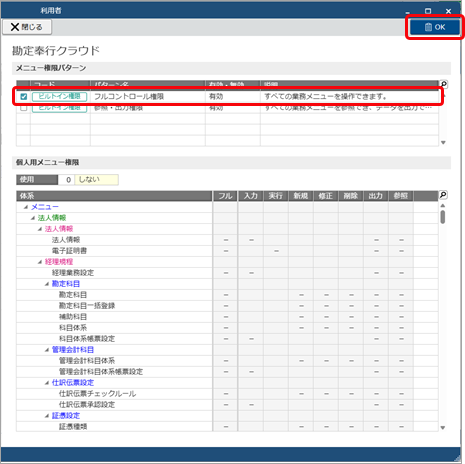Maximize the 利用者 window
465x464 pixels.
coord(428,11)
